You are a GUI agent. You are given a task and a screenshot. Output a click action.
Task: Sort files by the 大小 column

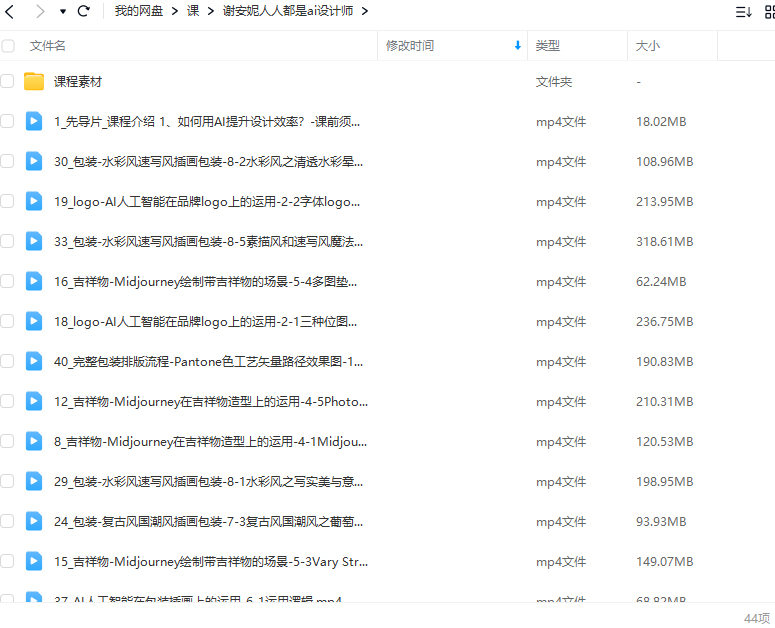coord(648,46)
